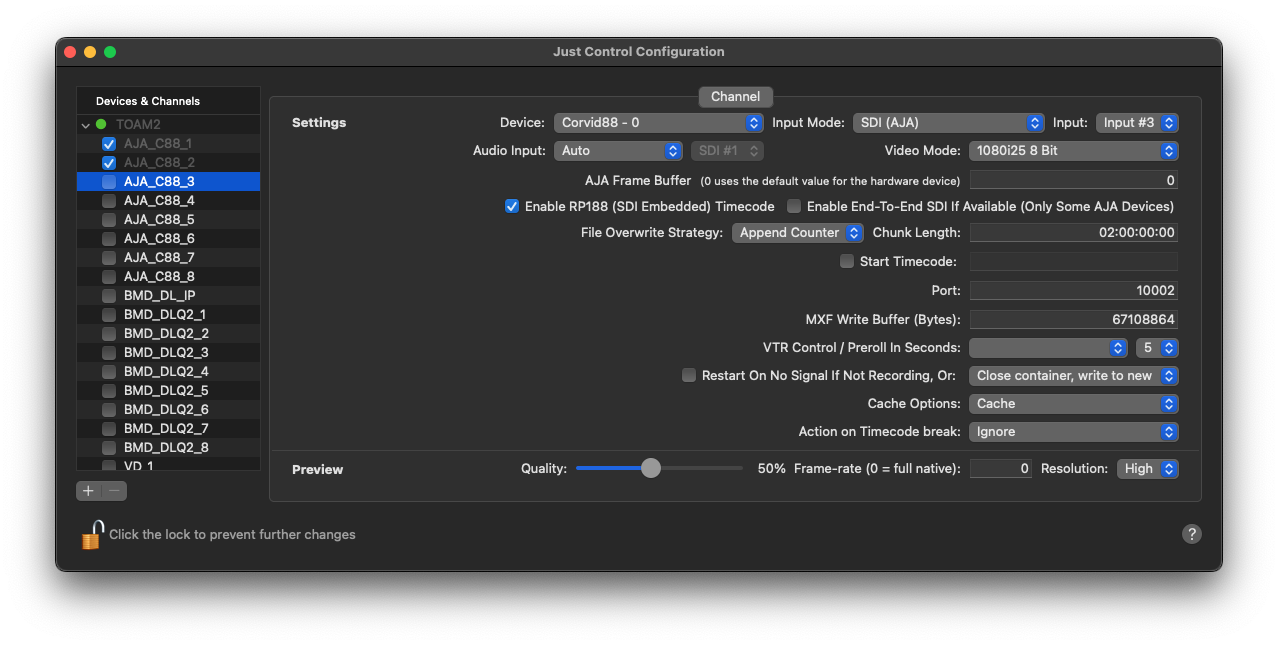This screenshot has width=1278, height=645.
Task: Click the lock icon to prevent changes
Action: click(x=92, y=534)
